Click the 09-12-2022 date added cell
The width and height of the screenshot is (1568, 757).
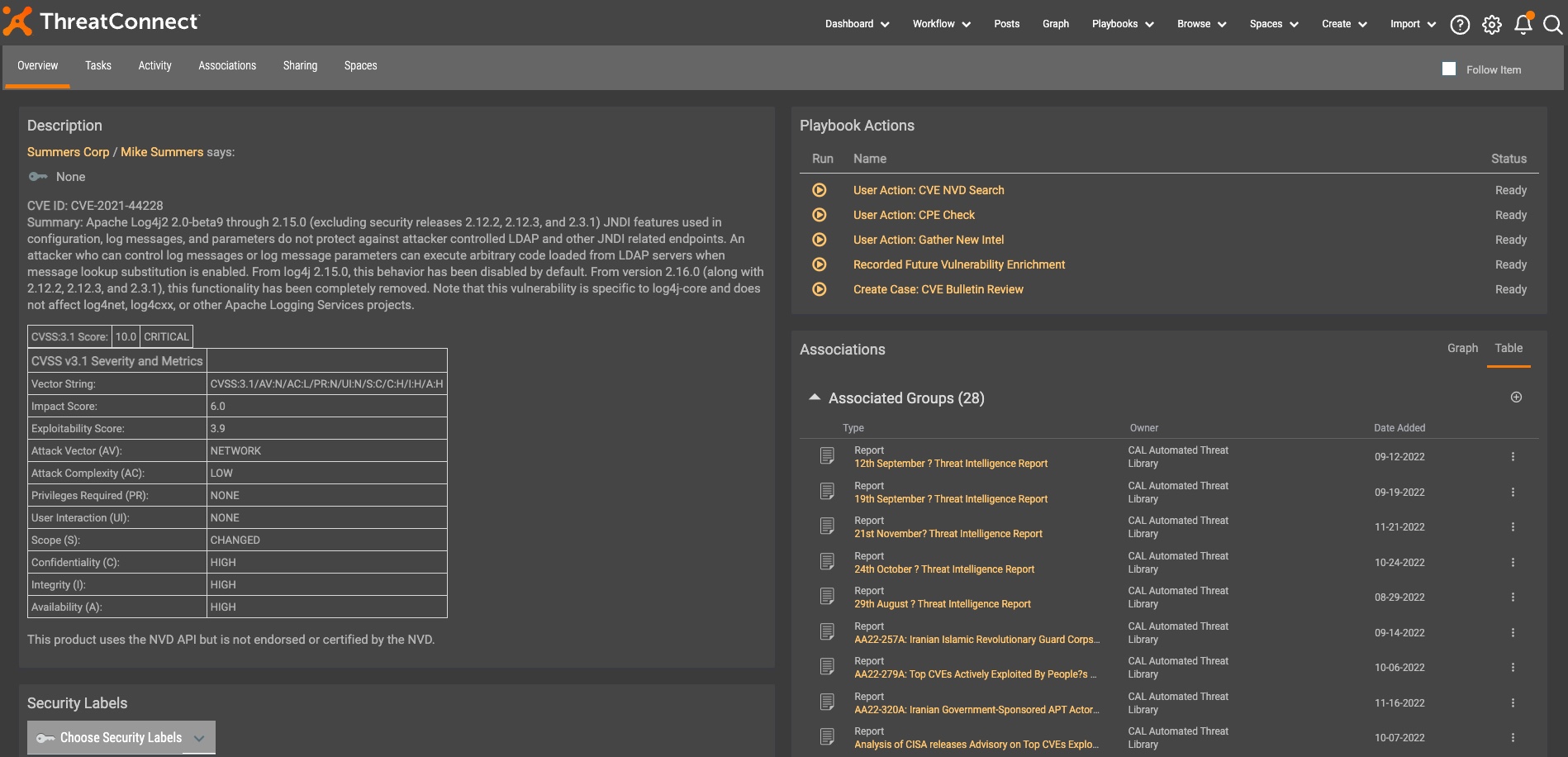pyautogui.click(x=1399, y=457)
